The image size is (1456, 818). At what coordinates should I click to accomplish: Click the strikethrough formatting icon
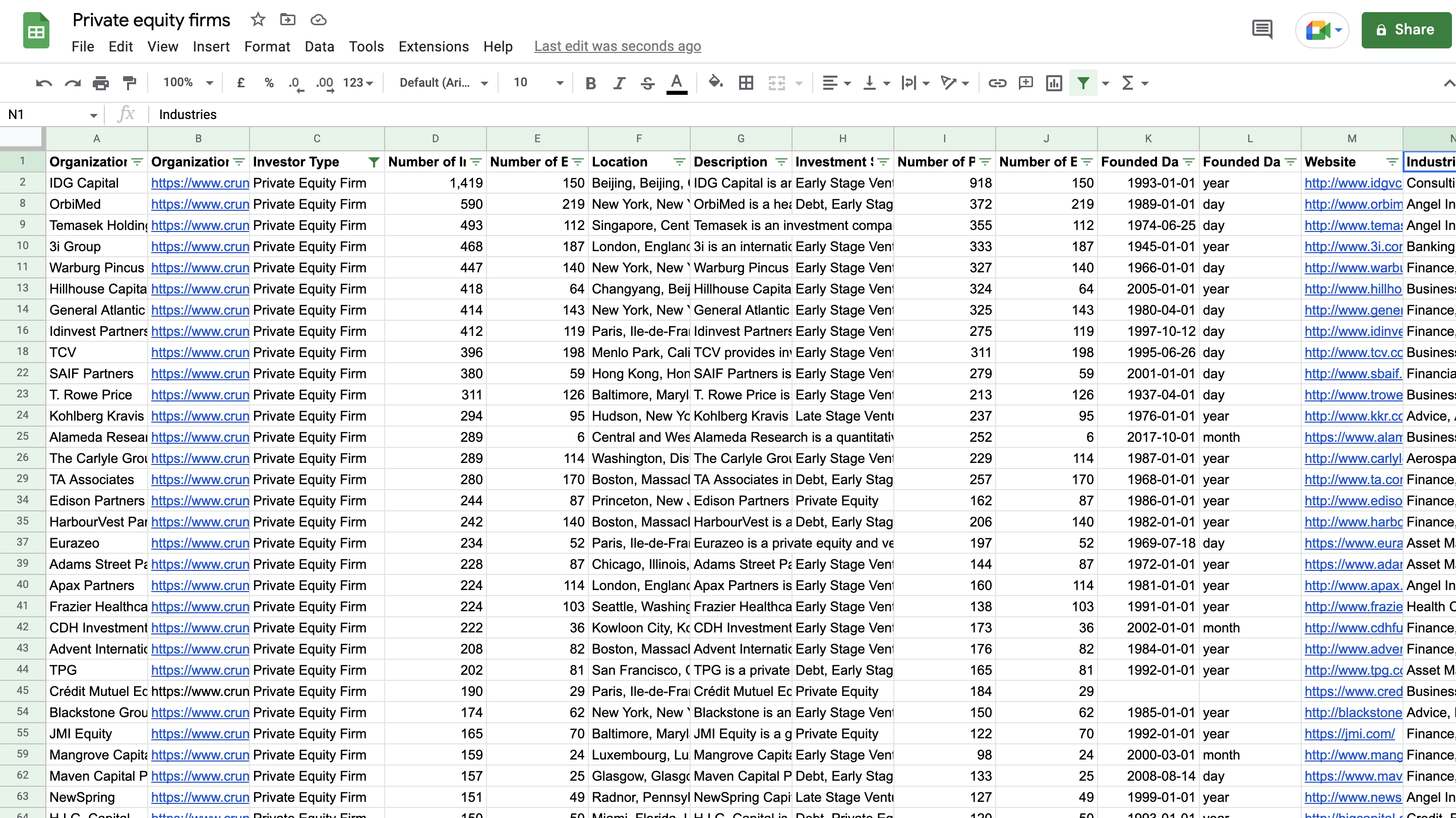point(647,83)
